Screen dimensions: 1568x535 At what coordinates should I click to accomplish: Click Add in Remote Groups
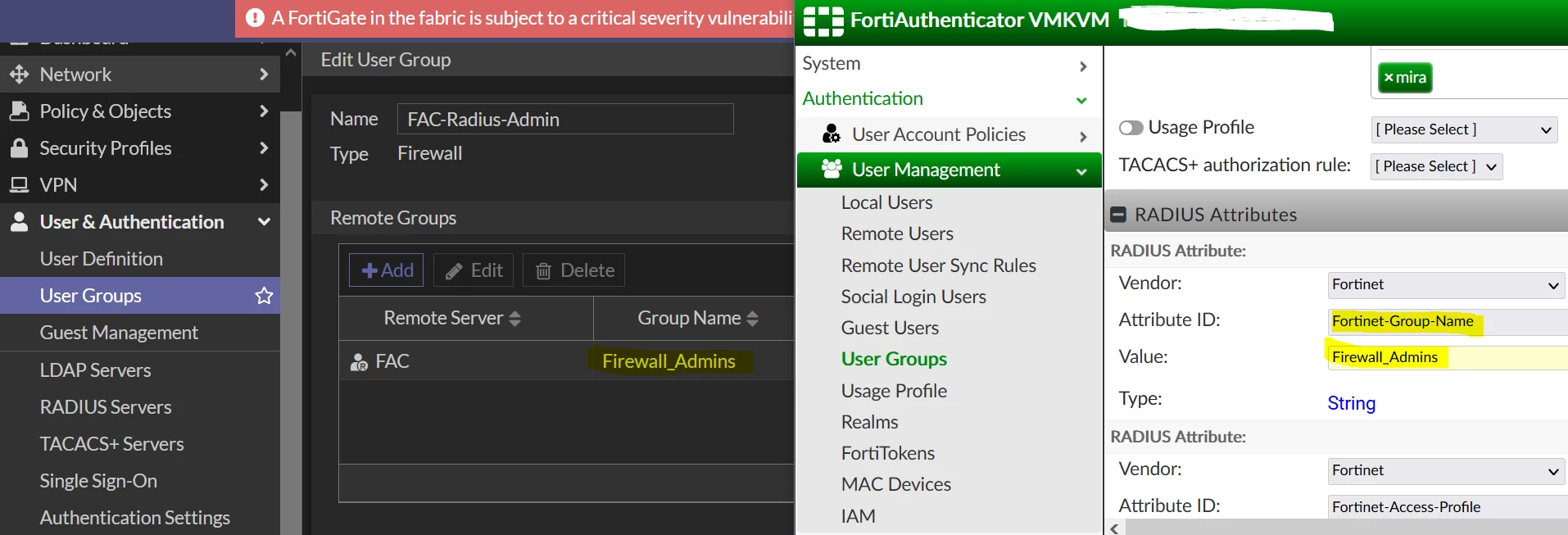click(387, 270)
